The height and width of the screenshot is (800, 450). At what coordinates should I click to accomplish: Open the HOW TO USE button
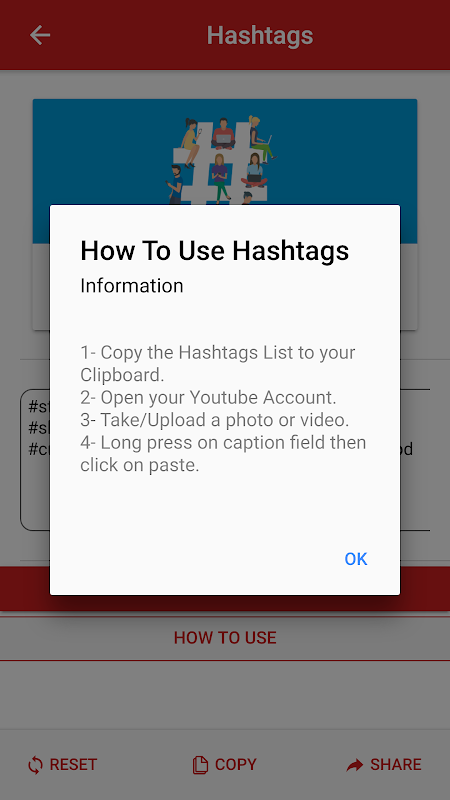tap(225, 638)
